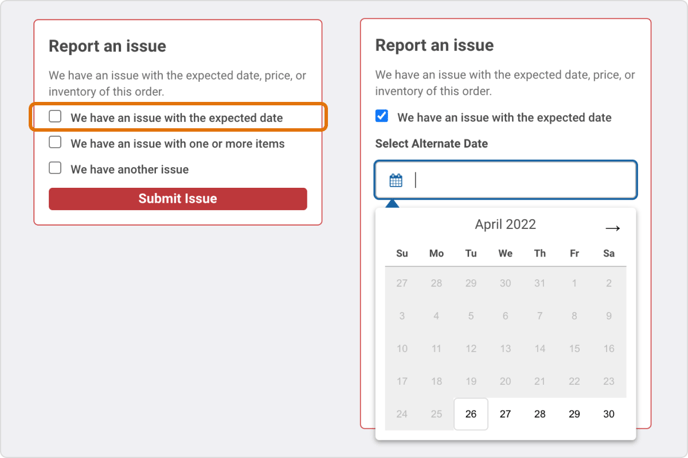This screenshot has width=688, height=458.
Task: Click the calendar icon in date field
Action: pyautogui.click(x=396, y=181)
